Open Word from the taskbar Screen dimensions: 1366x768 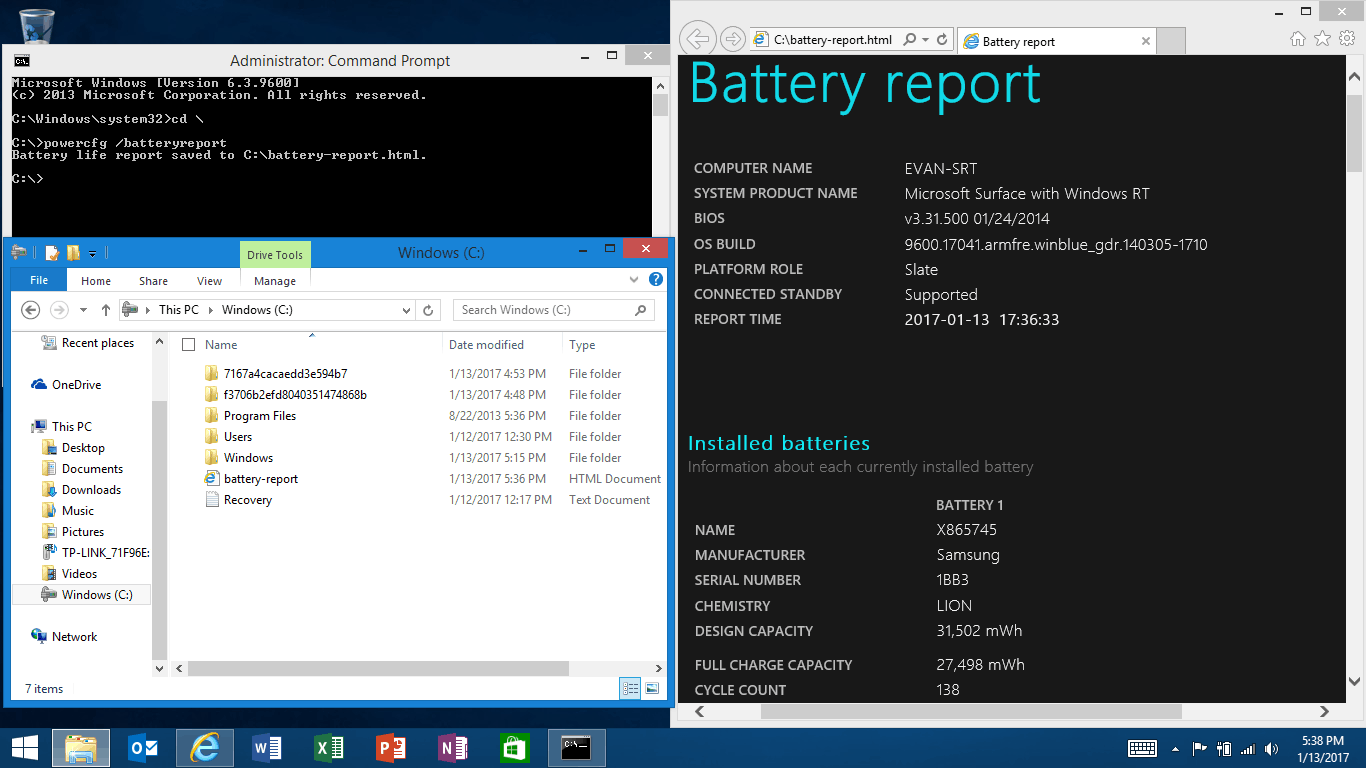268,748
